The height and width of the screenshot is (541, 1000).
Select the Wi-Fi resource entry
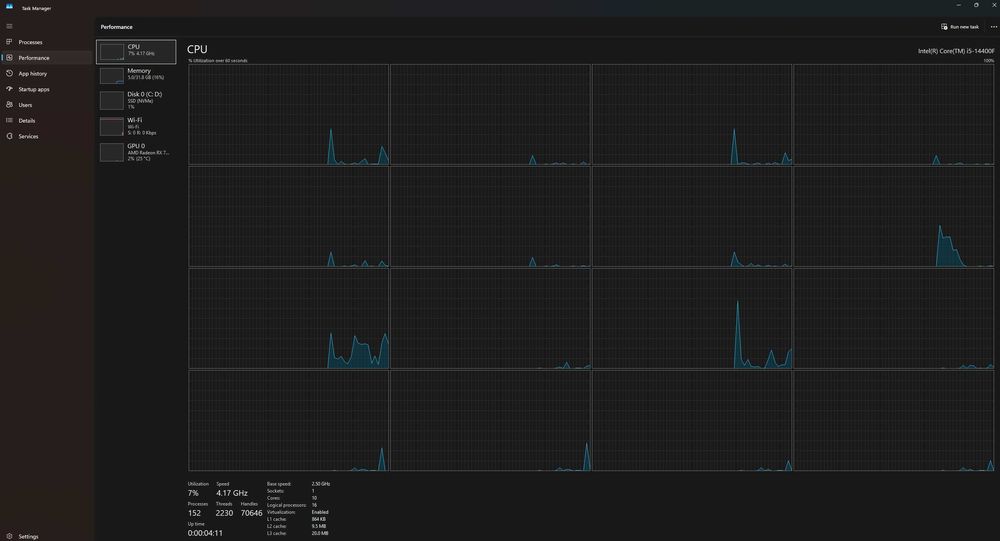136,126
